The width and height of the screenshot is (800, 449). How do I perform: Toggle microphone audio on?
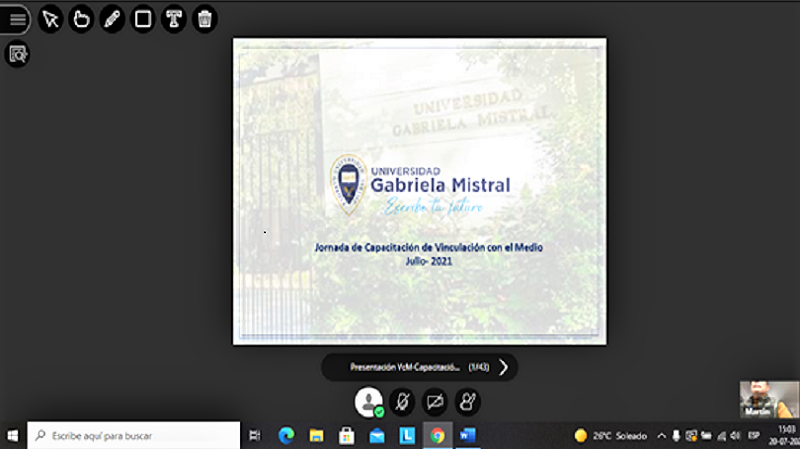coord(402,402)
